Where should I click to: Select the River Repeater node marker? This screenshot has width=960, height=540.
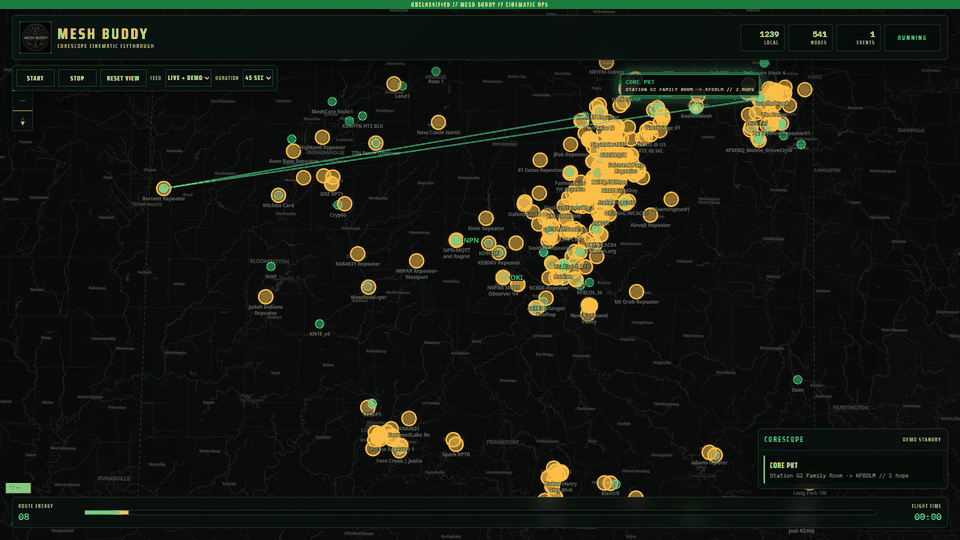coord(486,218)
